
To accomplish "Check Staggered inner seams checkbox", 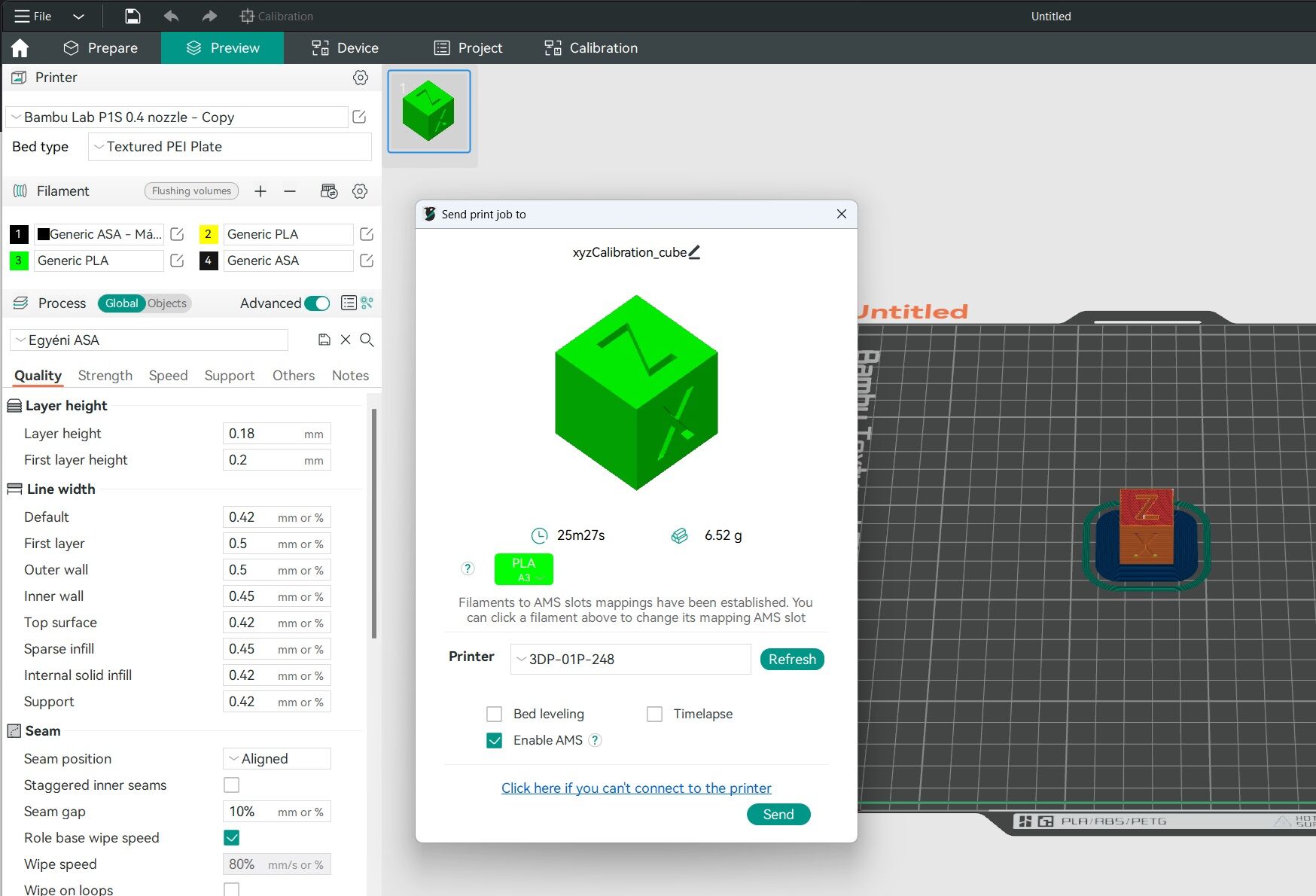I will click(x=232, y=785).
